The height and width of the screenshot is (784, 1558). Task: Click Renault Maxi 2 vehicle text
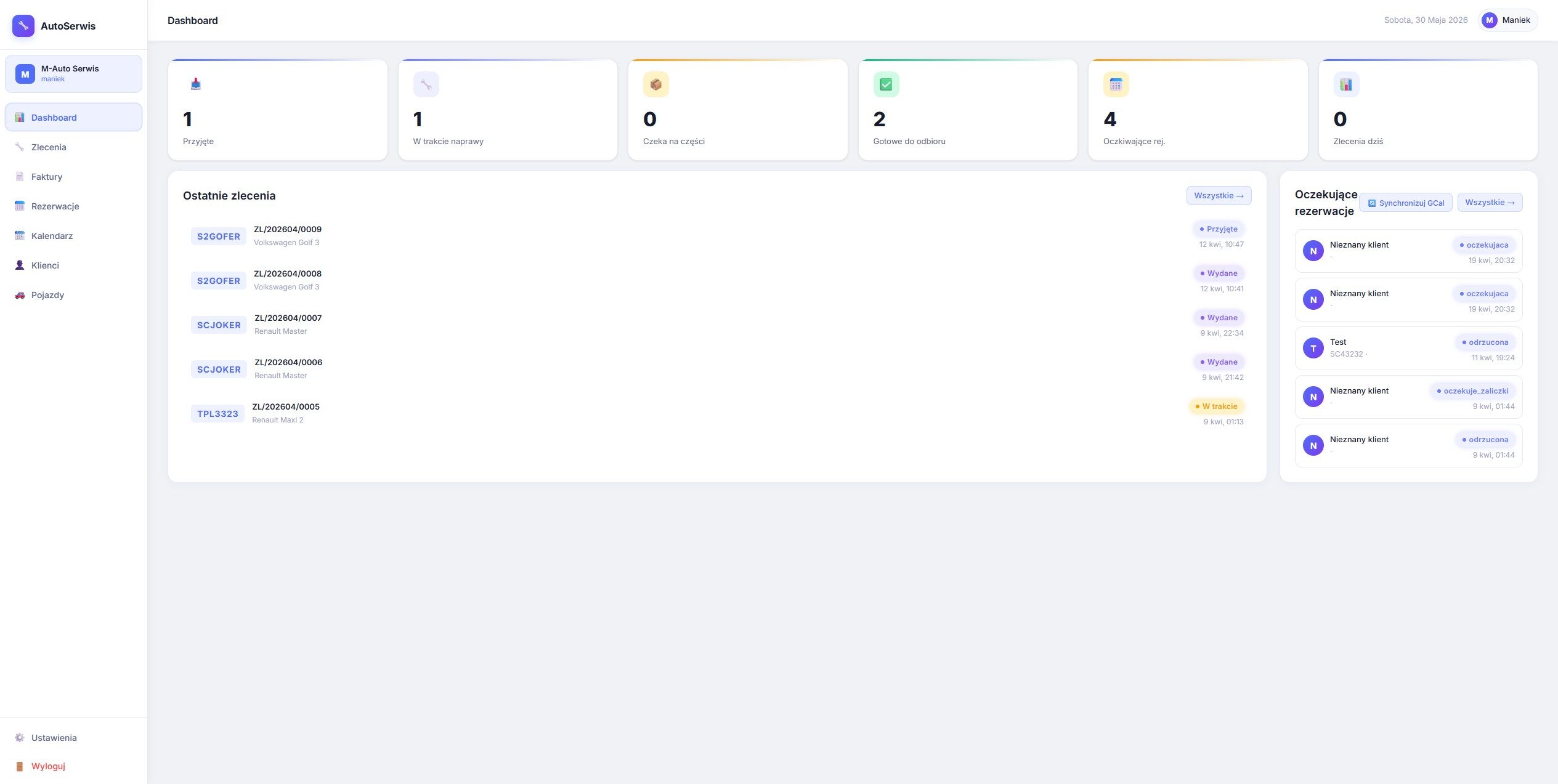point(278,420)
